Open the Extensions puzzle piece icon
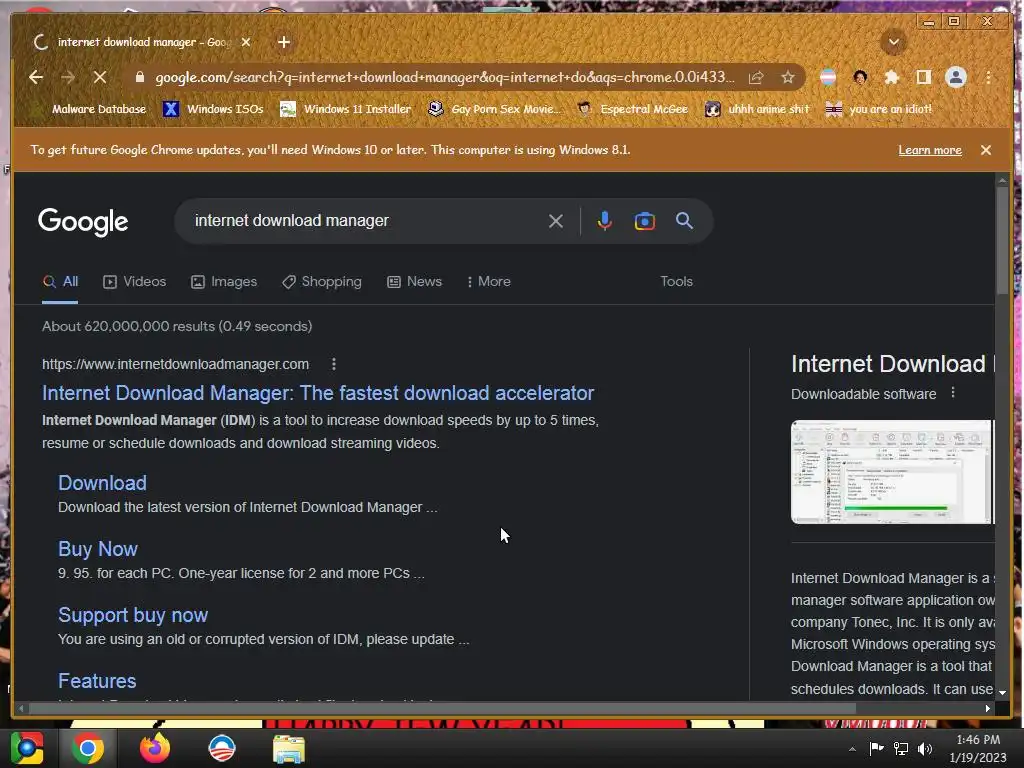1024x768 pixels. tap(891, 77)
